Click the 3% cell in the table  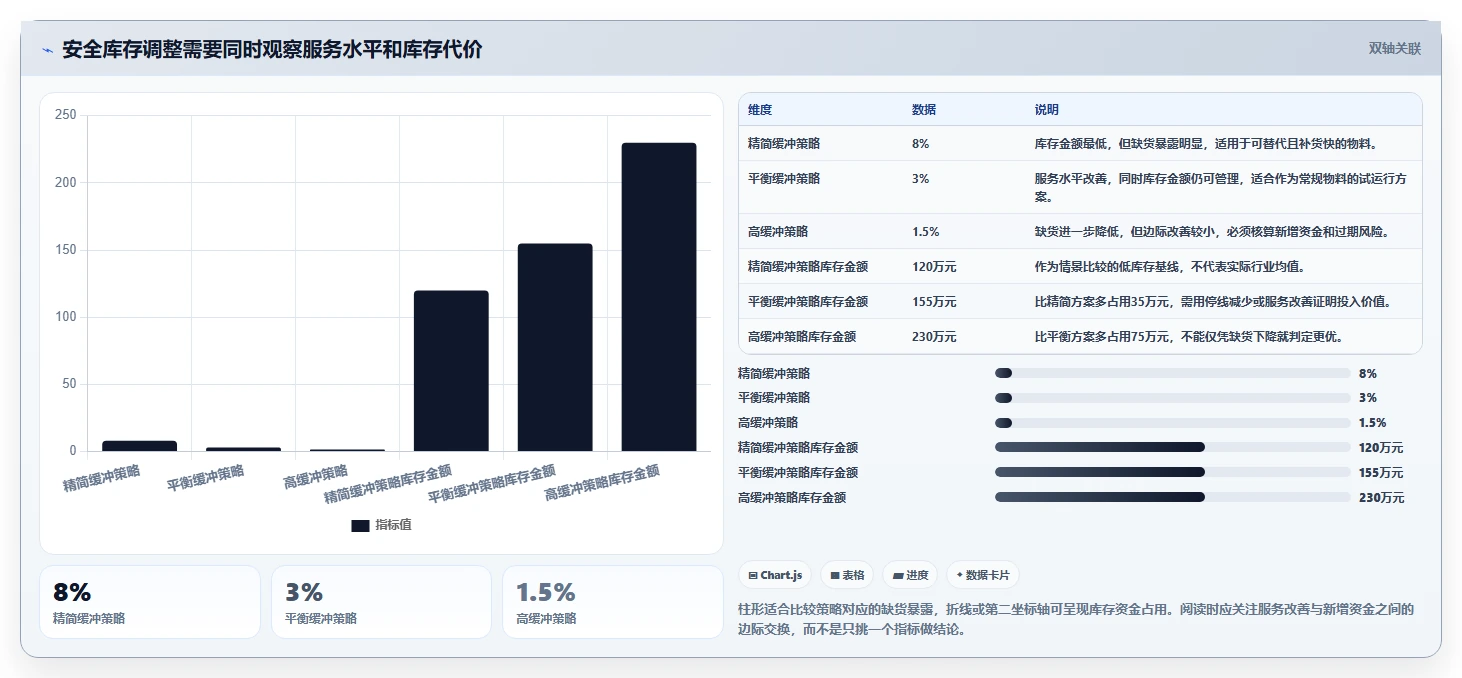(x=921, y=179)
